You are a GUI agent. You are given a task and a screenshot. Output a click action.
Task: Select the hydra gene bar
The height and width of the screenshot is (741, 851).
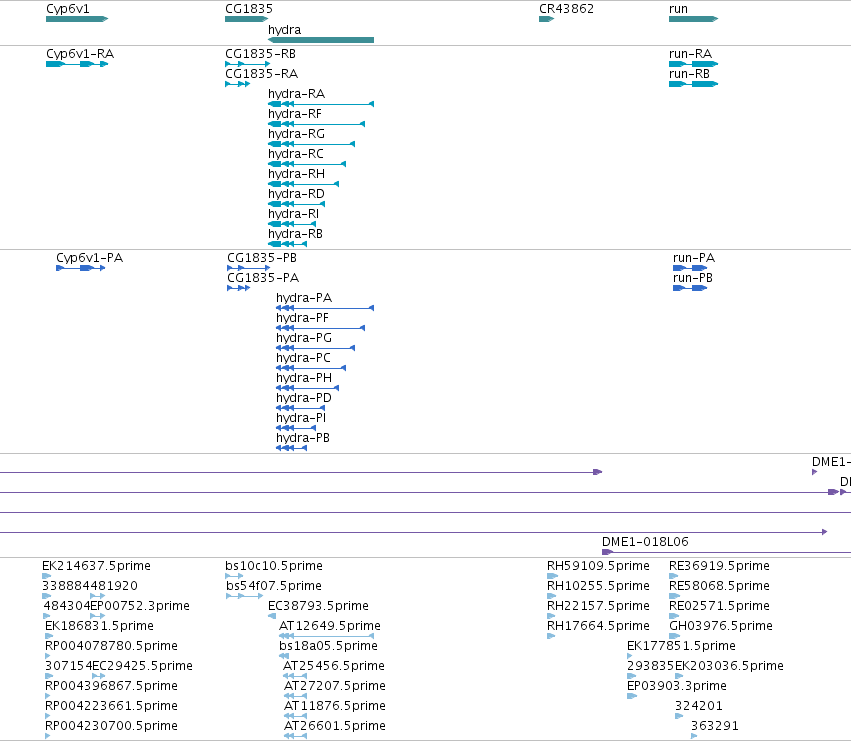click(x=321, y=40)
